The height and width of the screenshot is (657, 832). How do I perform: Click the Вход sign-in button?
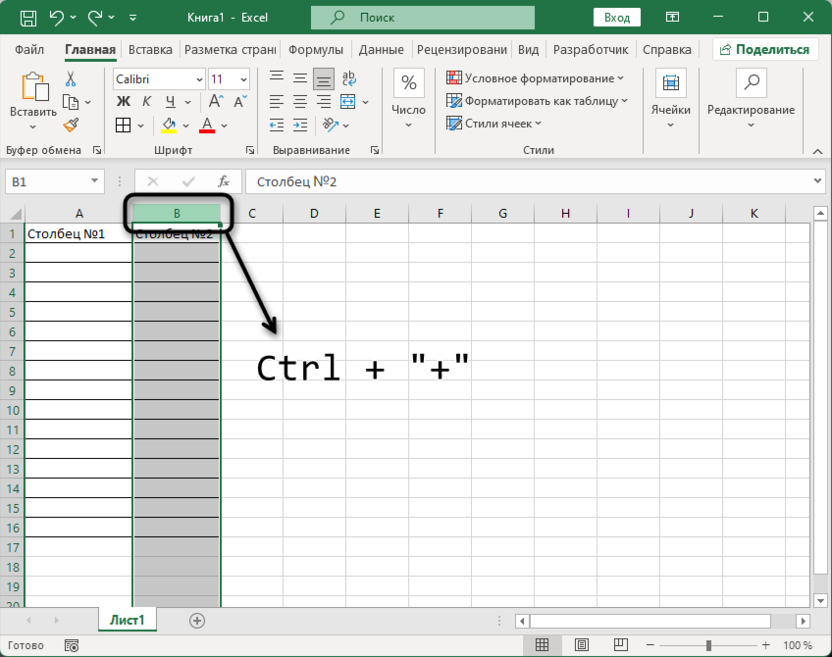(x=617, y=17)
